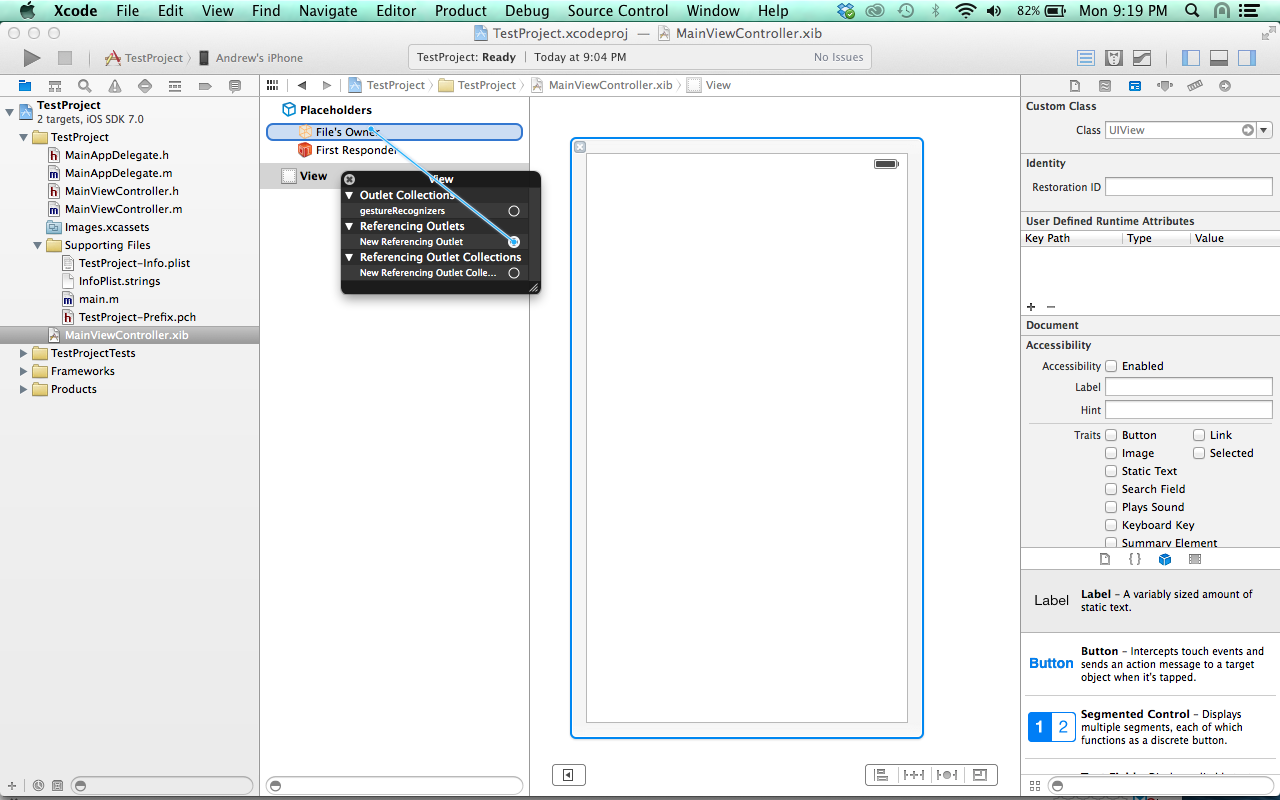Open the Connections inspector arrow icon
Image resolution: width=1280 pixels, height=800 pixels.
pos(1225,86)
